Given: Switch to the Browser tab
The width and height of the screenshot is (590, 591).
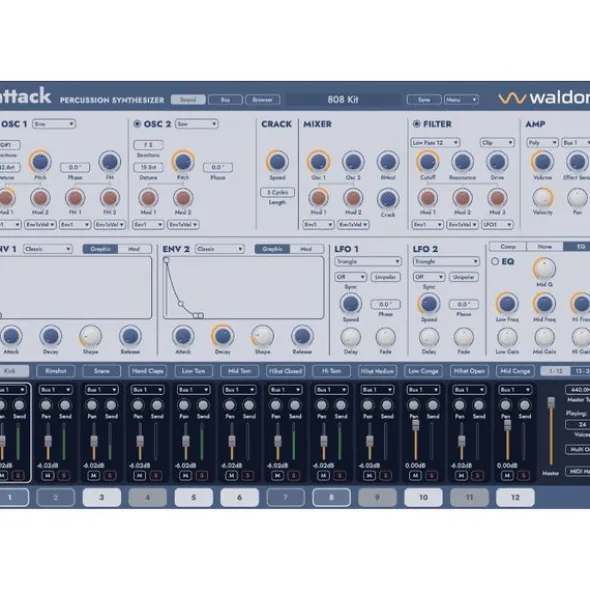Looking at the screenshot, I should 262,100.
